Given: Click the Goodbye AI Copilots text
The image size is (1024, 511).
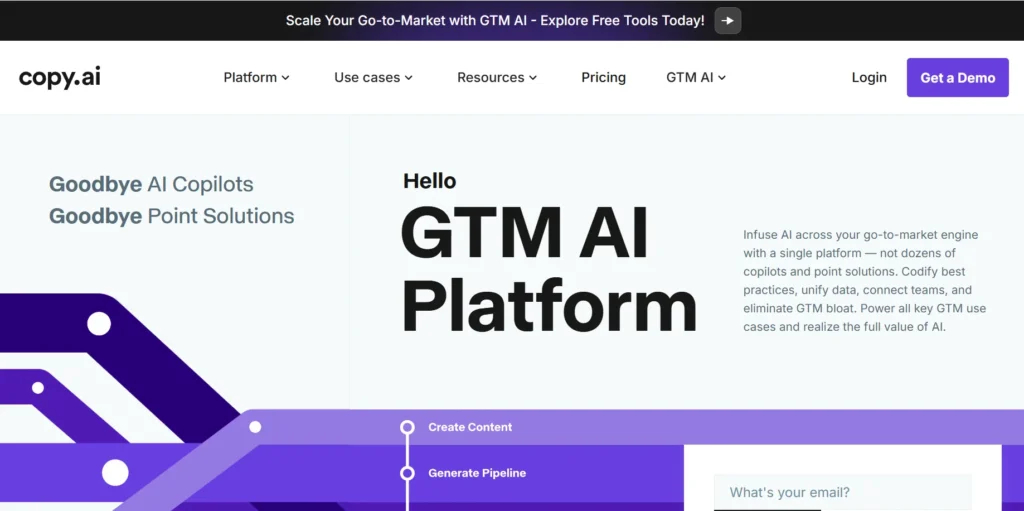Looking at the screenshot, I should click(x=151, y=184).
